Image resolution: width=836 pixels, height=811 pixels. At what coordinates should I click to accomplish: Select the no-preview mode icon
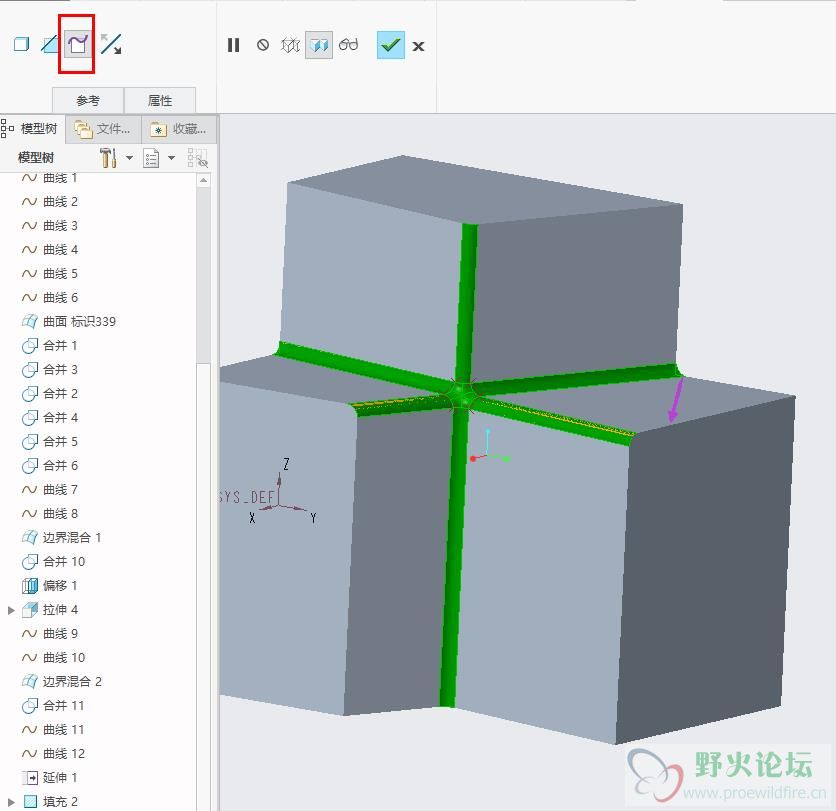click(x=263, y=45)
